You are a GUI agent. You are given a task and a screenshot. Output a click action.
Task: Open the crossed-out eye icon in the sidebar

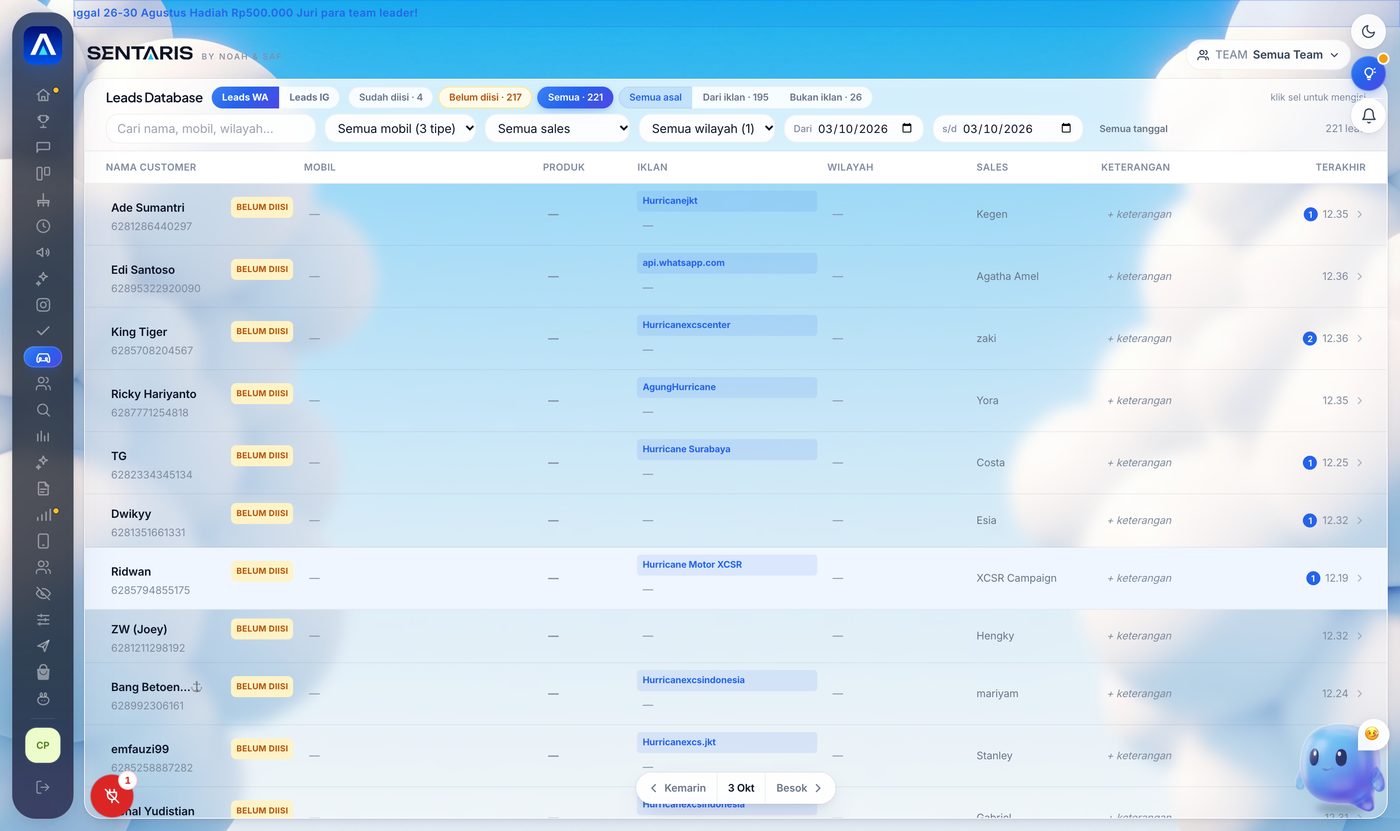click(x=43, y=593)
